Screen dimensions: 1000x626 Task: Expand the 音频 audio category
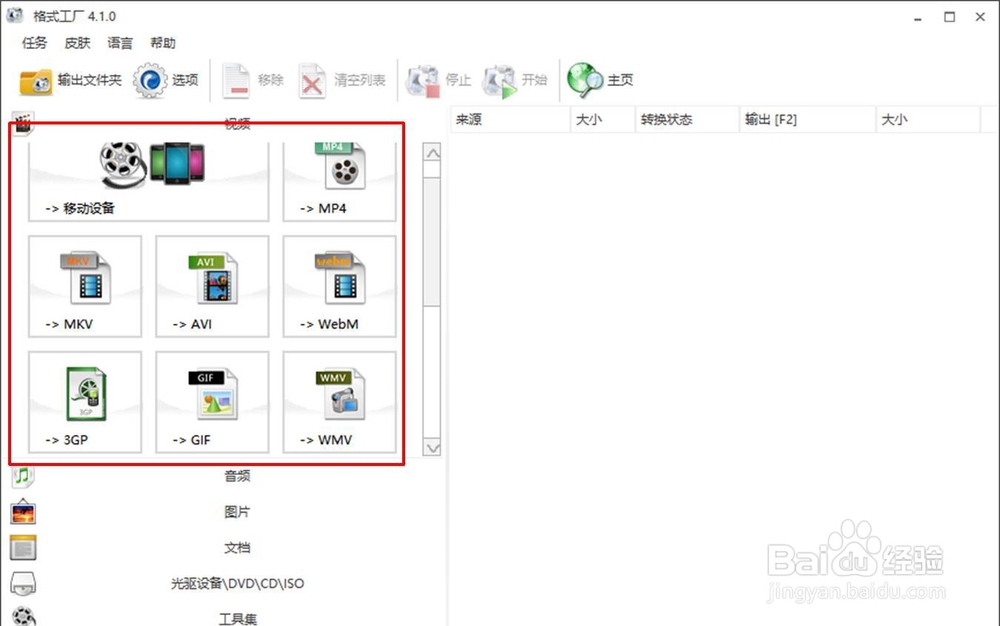(236, 476)
